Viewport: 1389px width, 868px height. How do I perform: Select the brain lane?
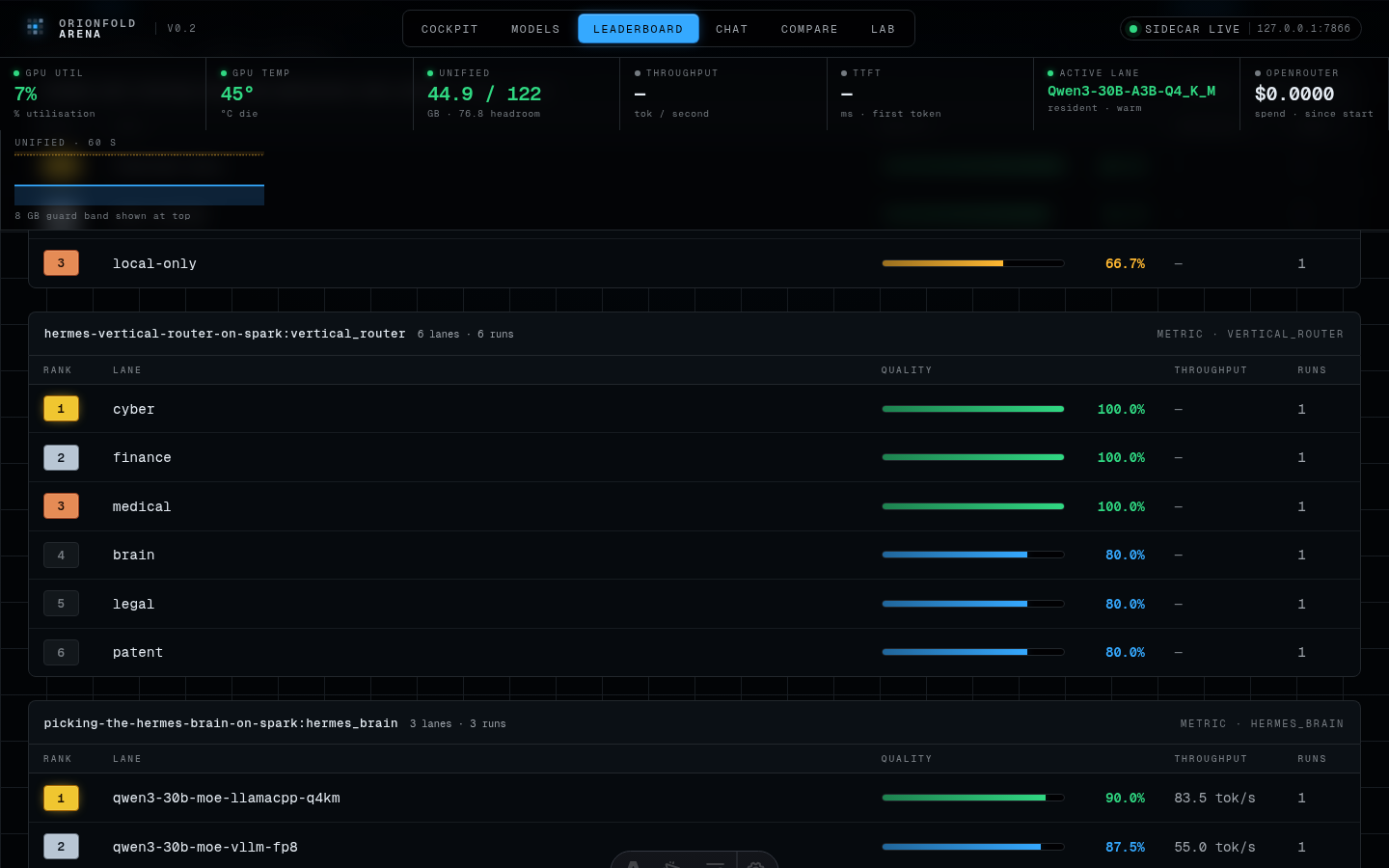(694, 555)
